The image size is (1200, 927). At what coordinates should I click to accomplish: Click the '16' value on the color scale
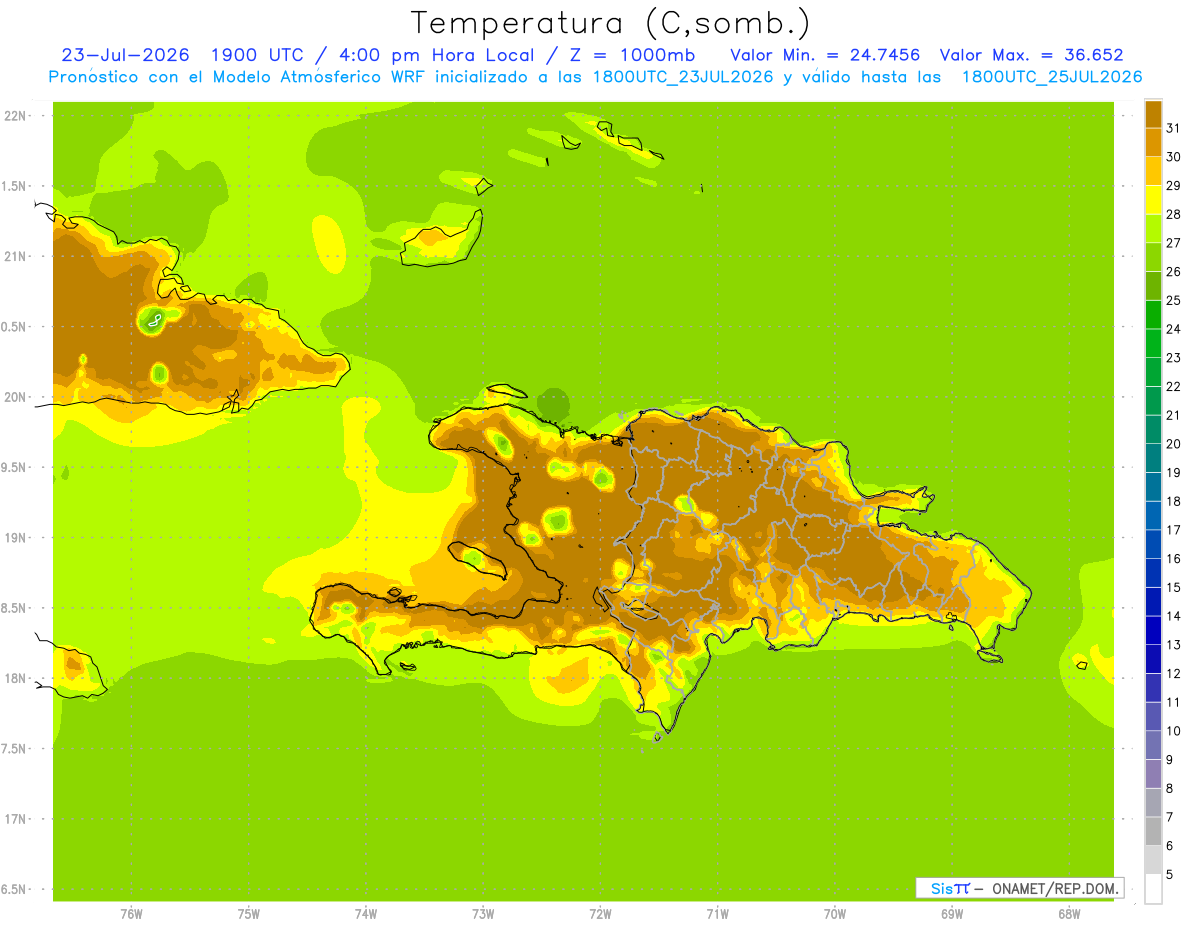pyautogui.click(x=1173, y=559)
